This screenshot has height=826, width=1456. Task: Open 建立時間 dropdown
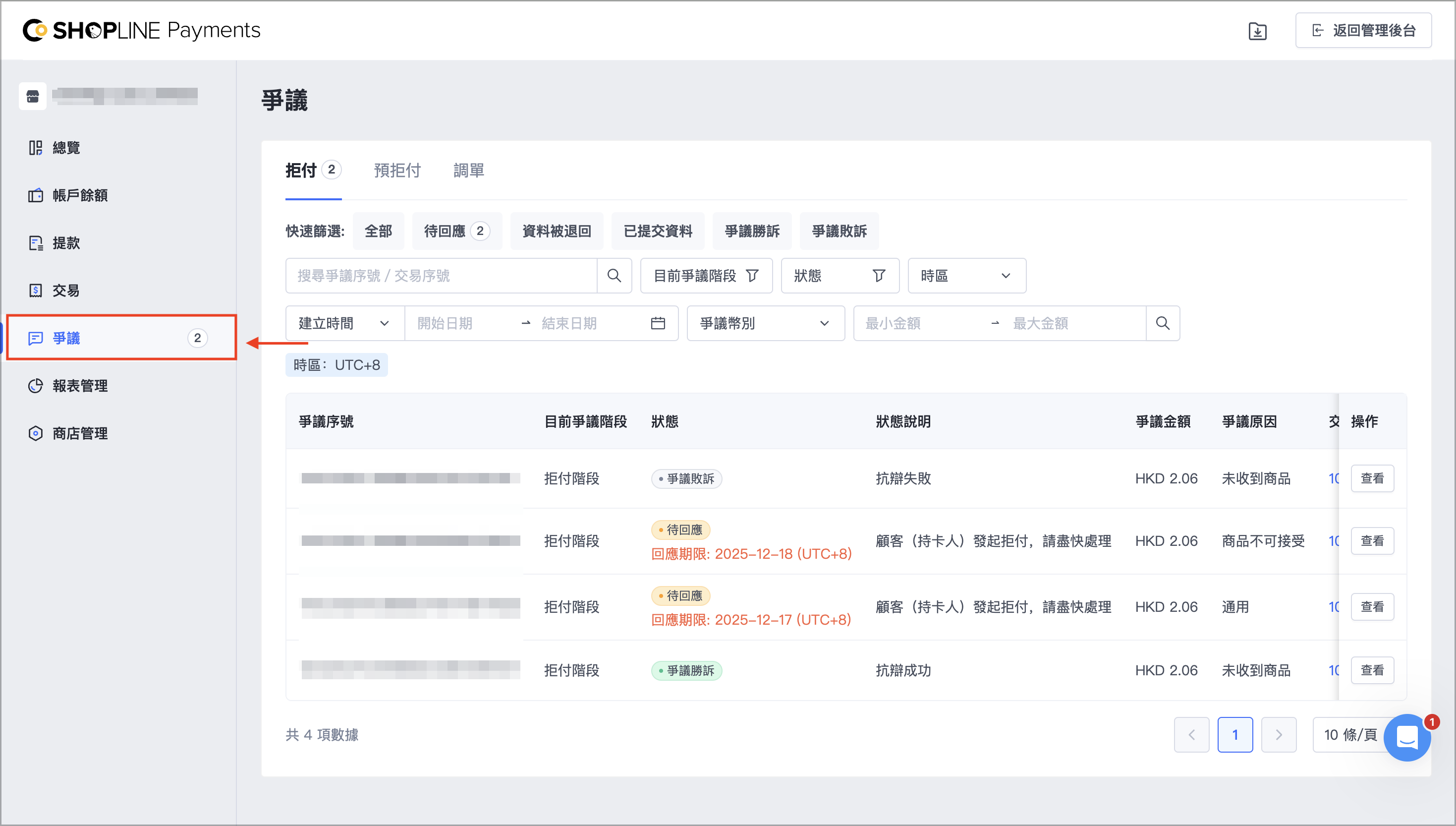pyautogui.click(x=345, y=323)
